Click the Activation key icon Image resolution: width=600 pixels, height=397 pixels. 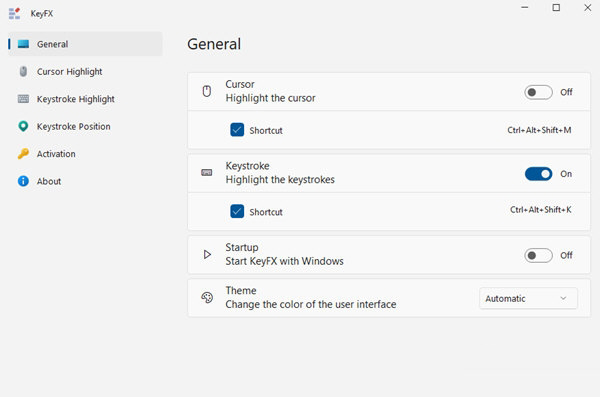(x=23, y=154)
